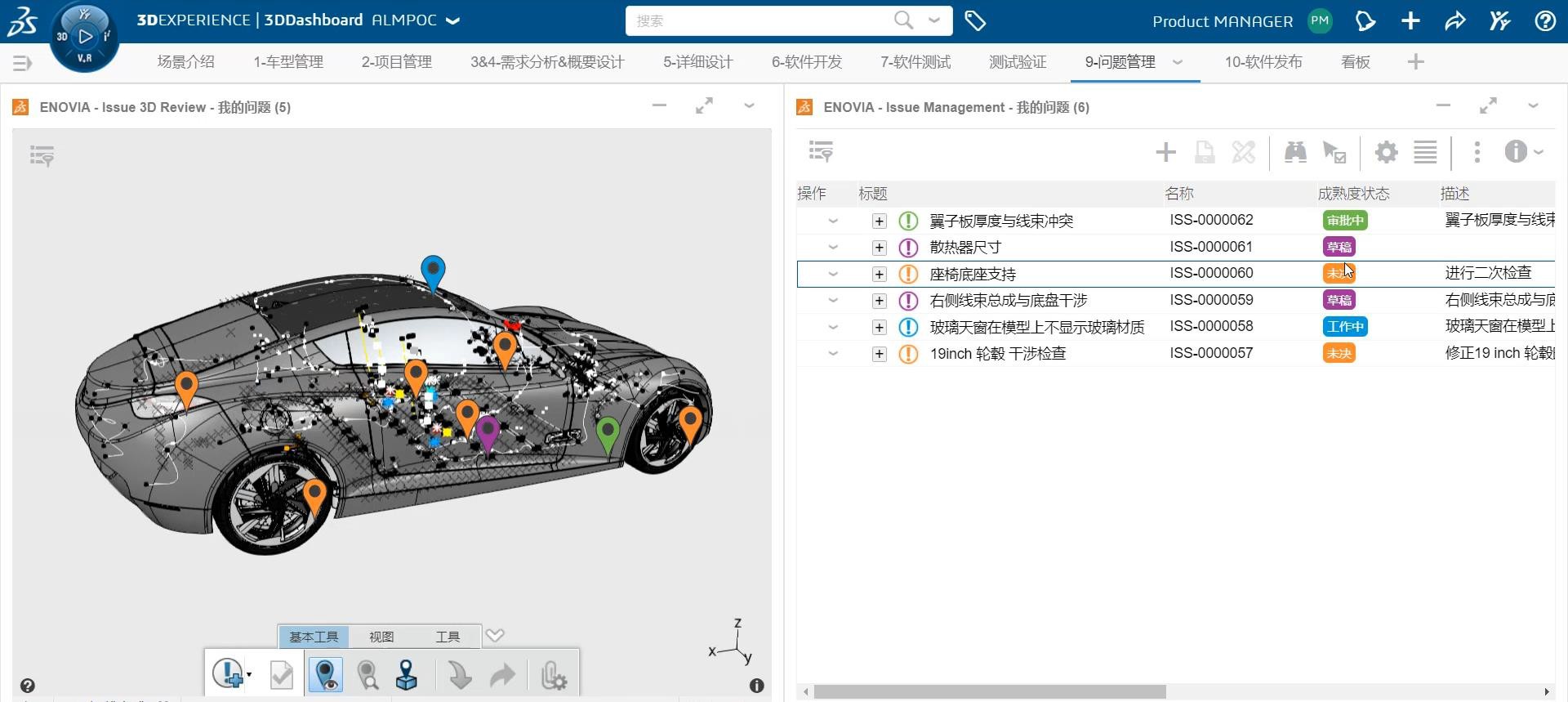
Task: Click the share arrow in the top bar
Action: pyautogui.click(x=1455, y=21)
